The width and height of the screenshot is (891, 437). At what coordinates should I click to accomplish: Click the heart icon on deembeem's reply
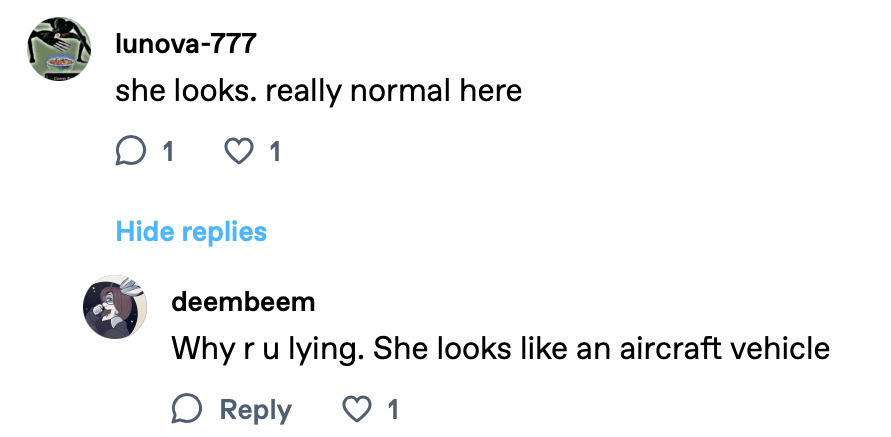point(357,409)
